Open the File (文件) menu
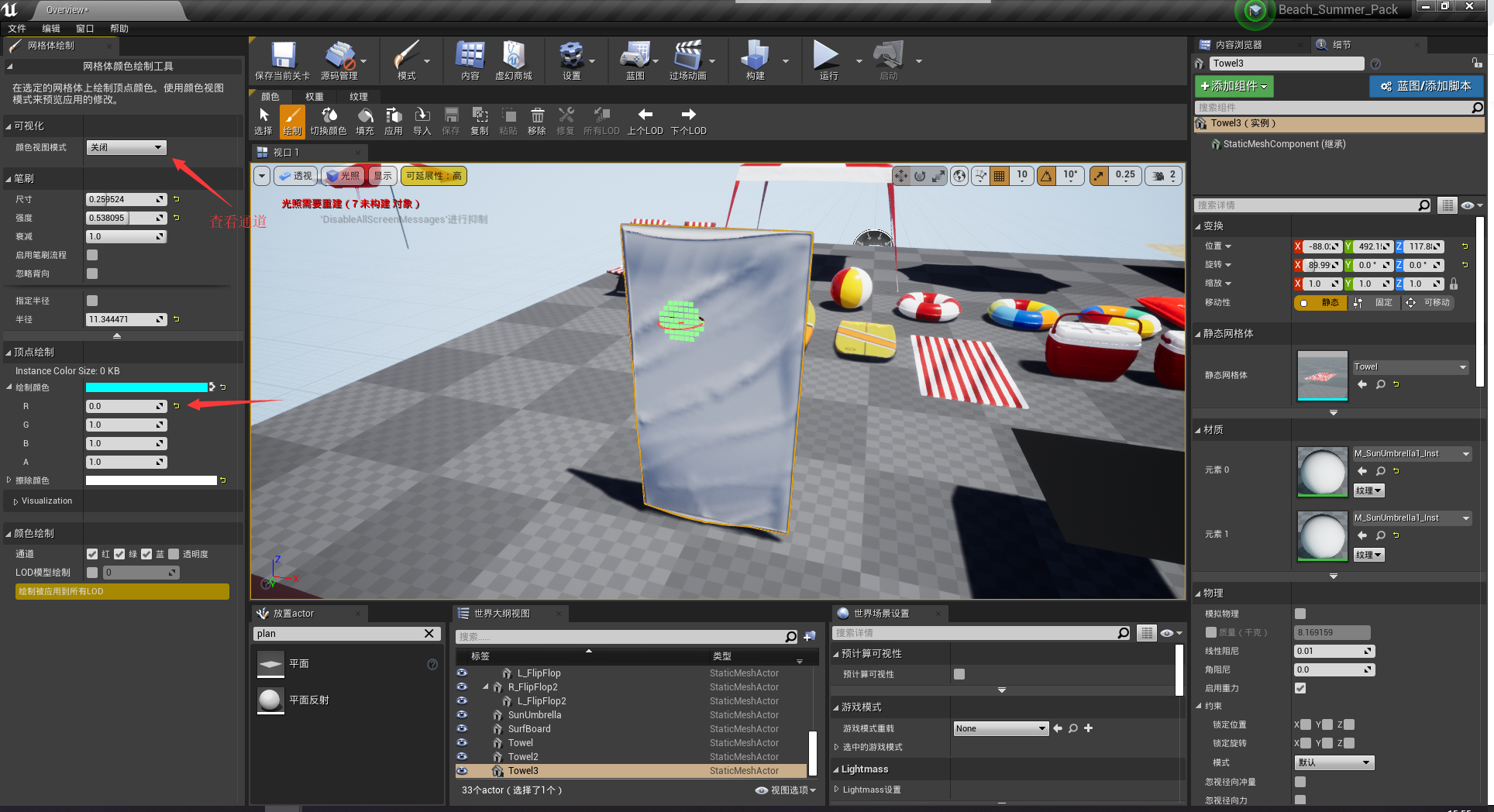The height and width of the screenshot is (812, 1494). [17, 29]
